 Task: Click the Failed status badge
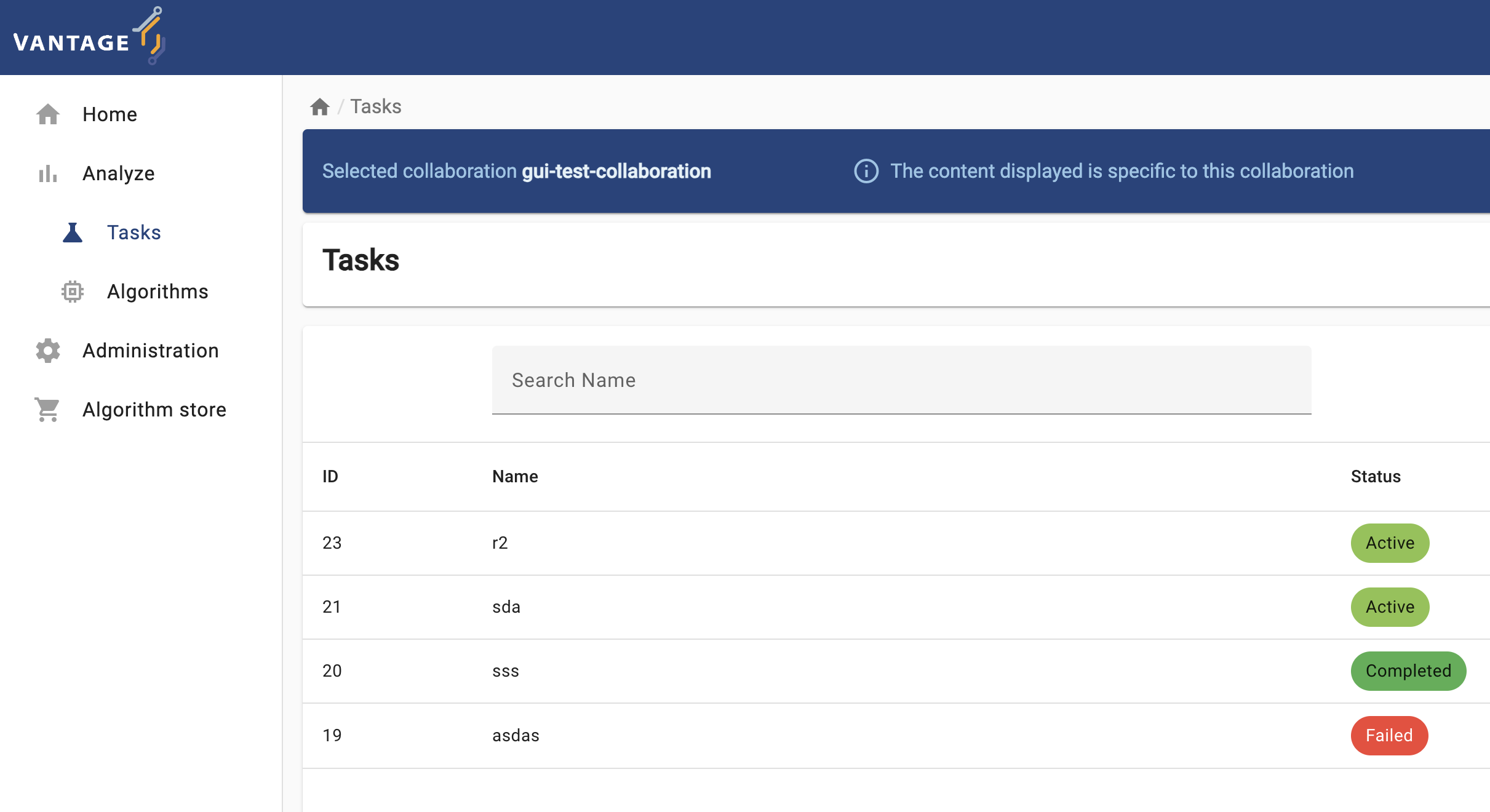pos(1390,736)
